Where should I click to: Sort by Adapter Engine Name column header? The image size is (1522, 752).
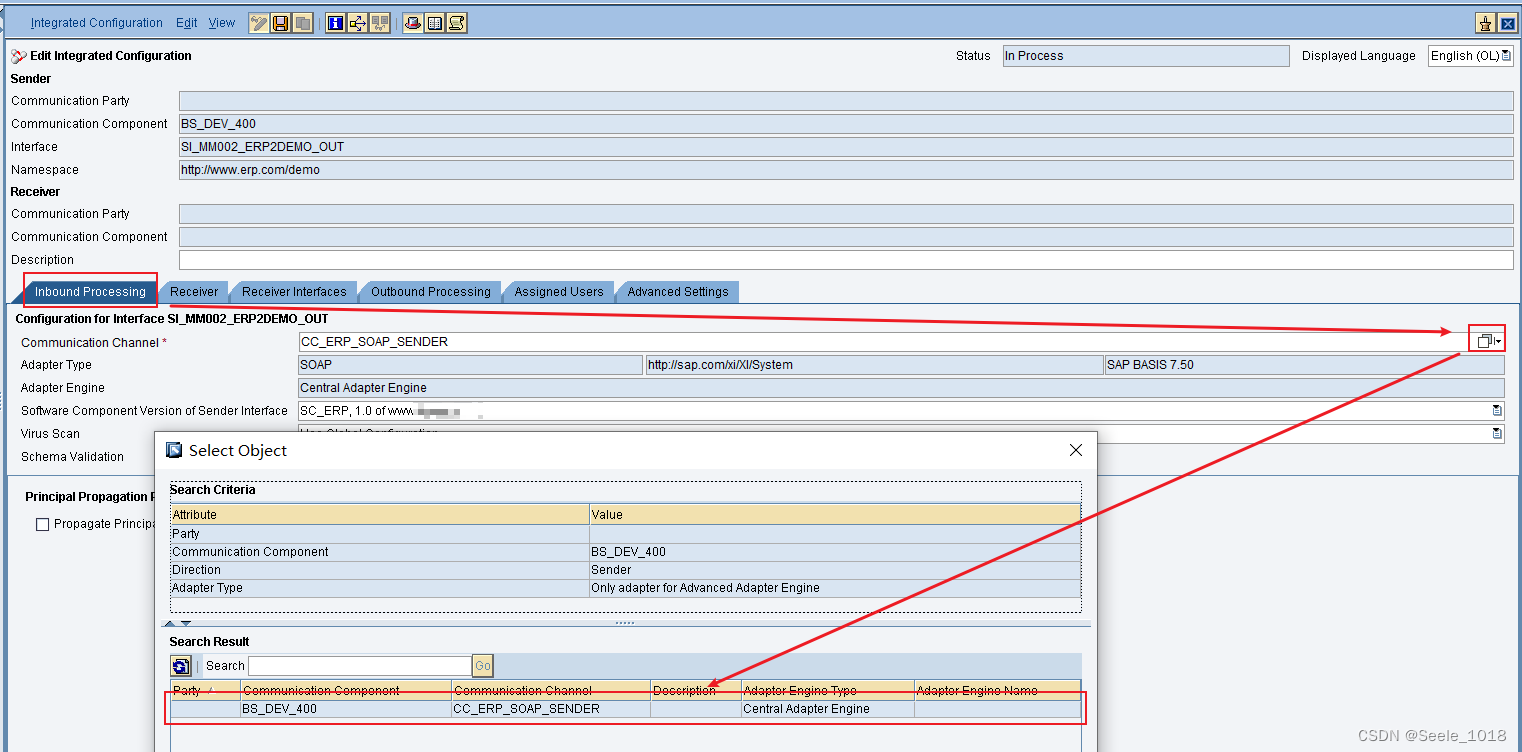(998, 691)
